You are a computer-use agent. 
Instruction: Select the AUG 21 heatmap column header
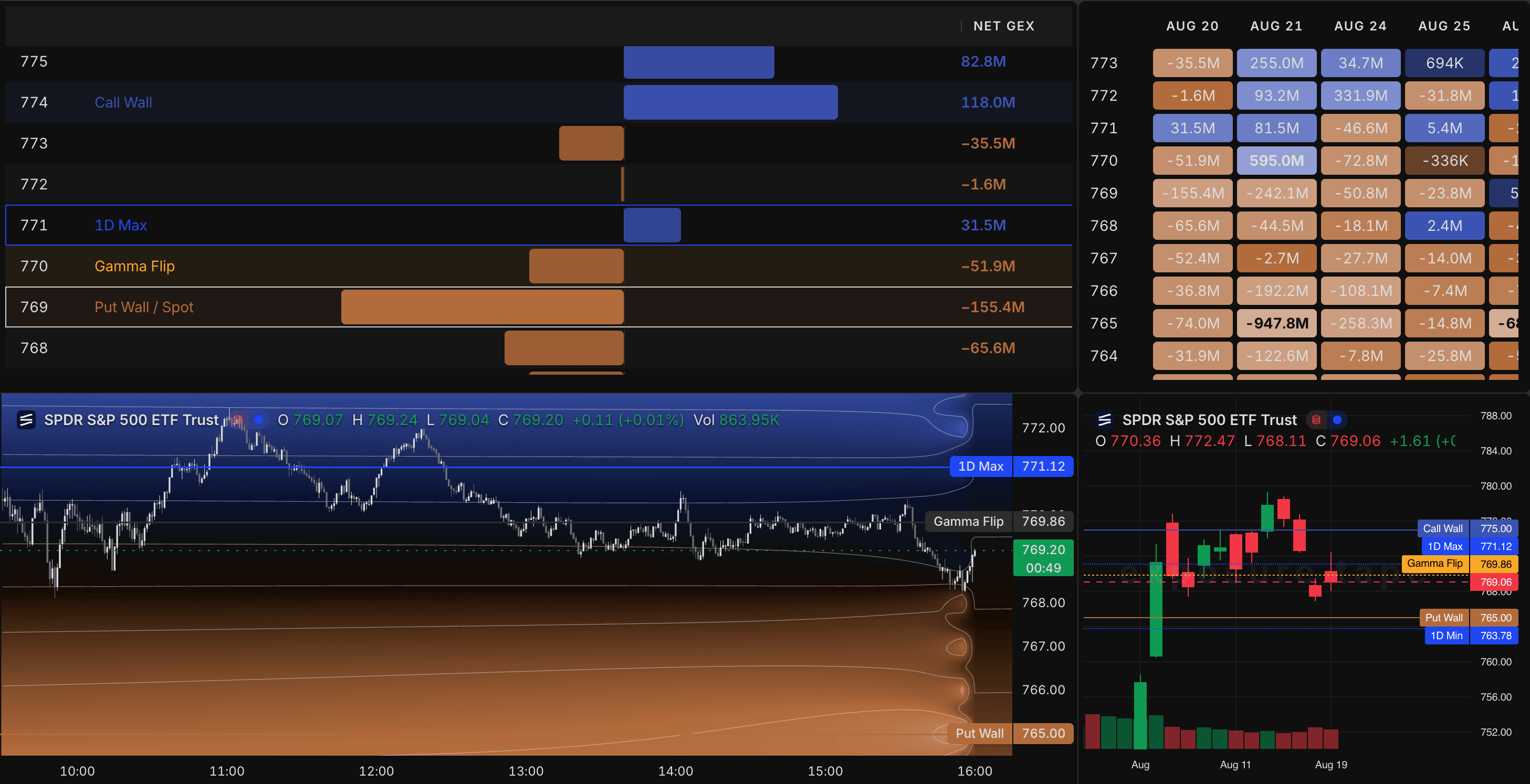point(1276,26)
